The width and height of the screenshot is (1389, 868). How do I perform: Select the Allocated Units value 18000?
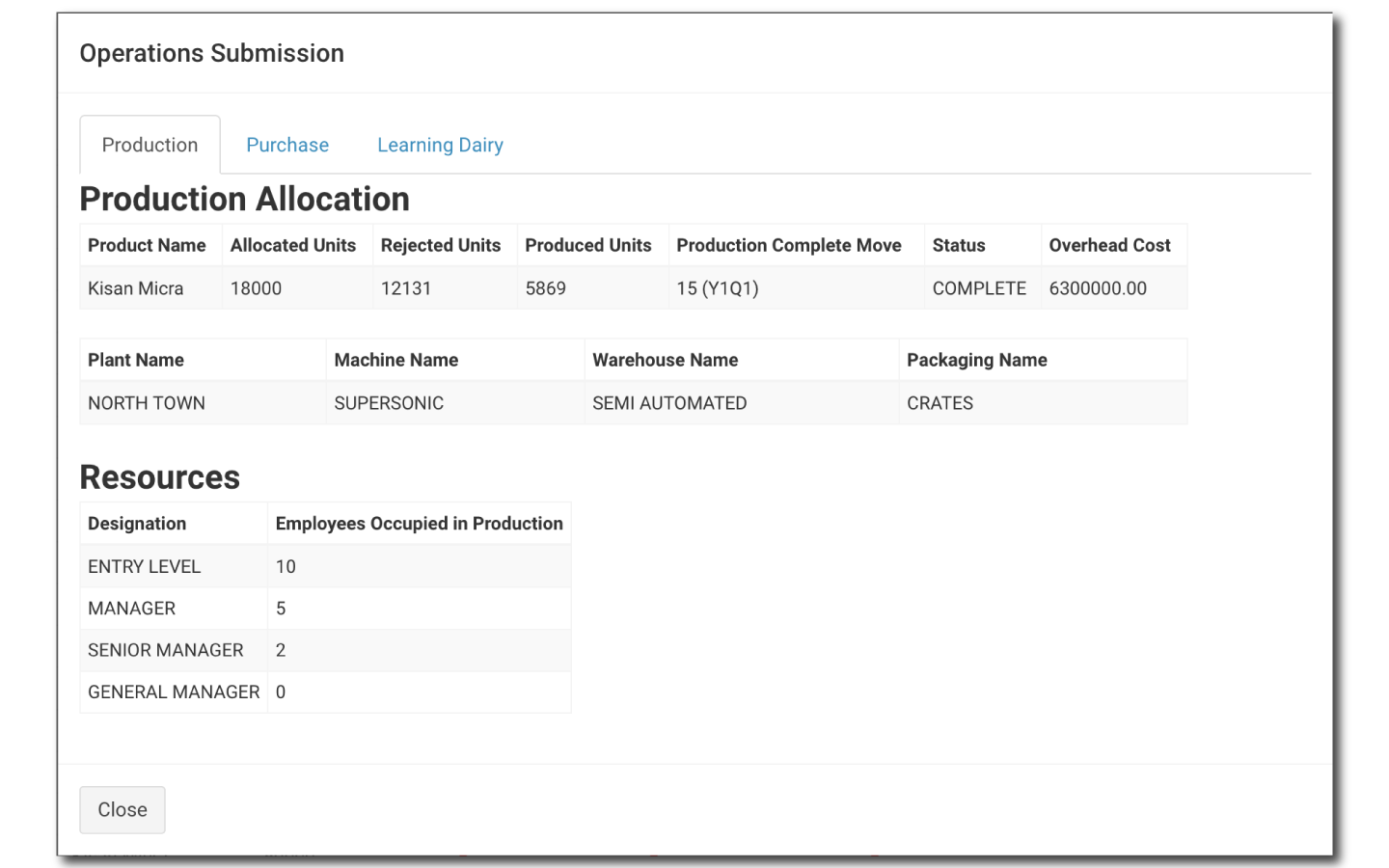[x=256, y=287]
